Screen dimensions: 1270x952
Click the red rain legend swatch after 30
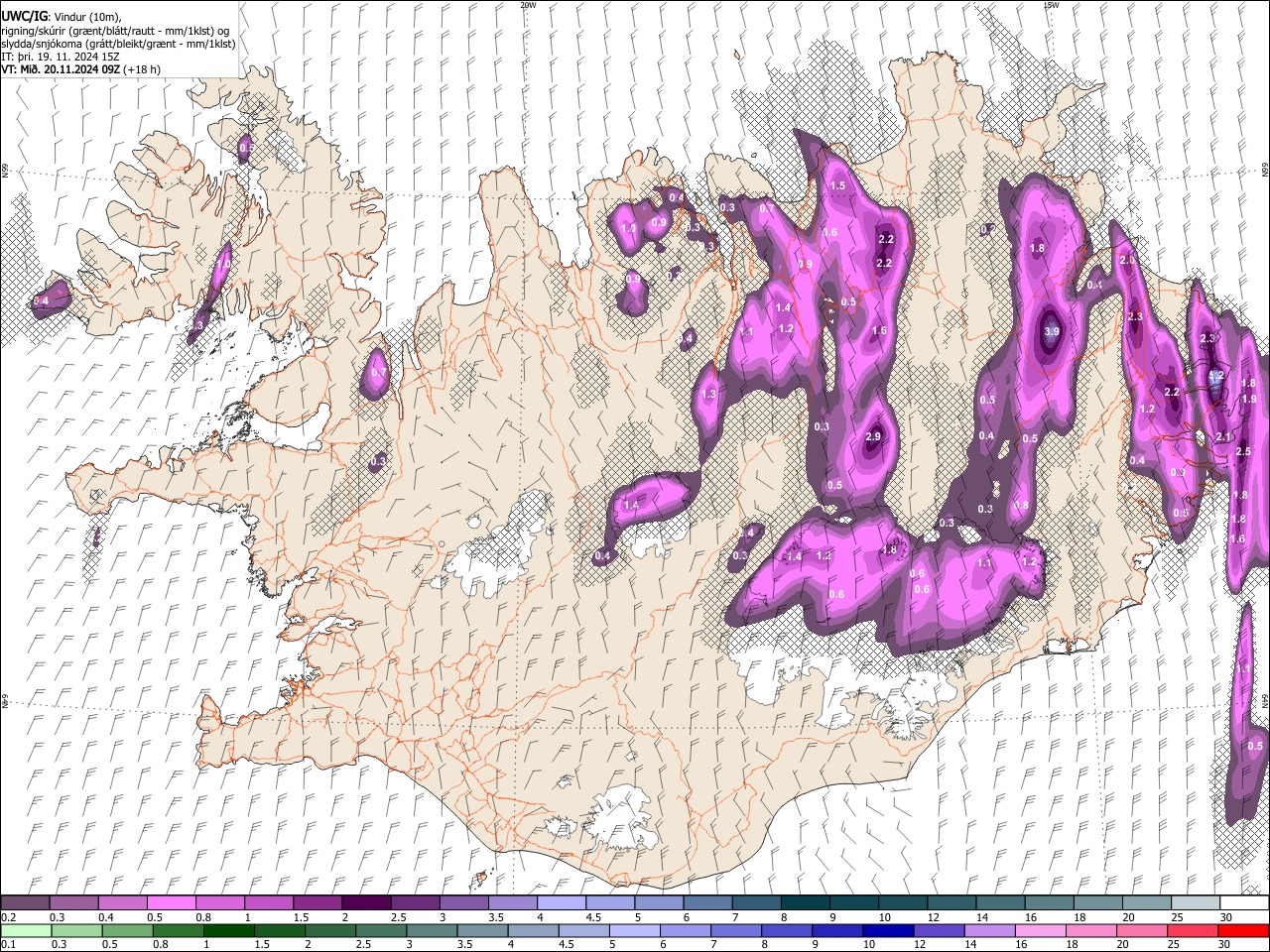tap(1243, 930)
